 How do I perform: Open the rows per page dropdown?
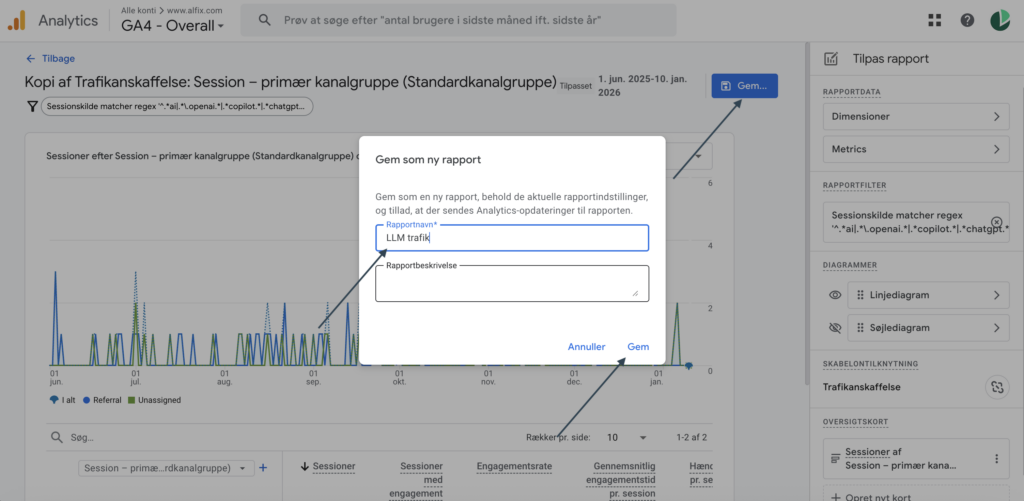click(627, 437)
